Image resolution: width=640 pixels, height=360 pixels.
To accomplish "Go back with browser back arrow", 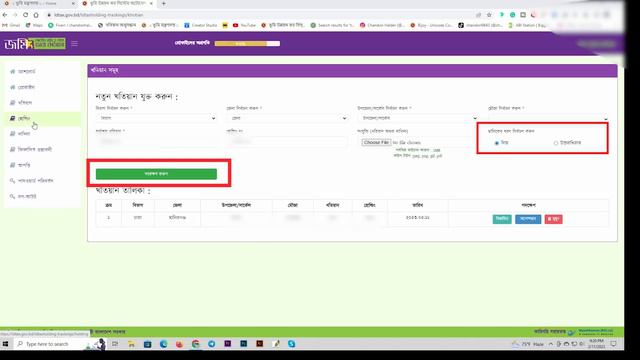I will (x=5, y=15).
